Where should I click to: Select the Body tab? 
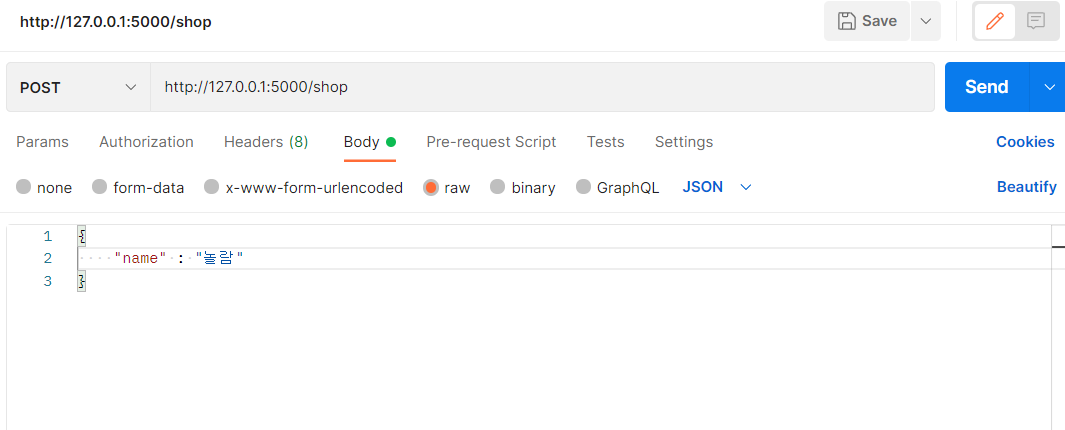coord(369,142)
